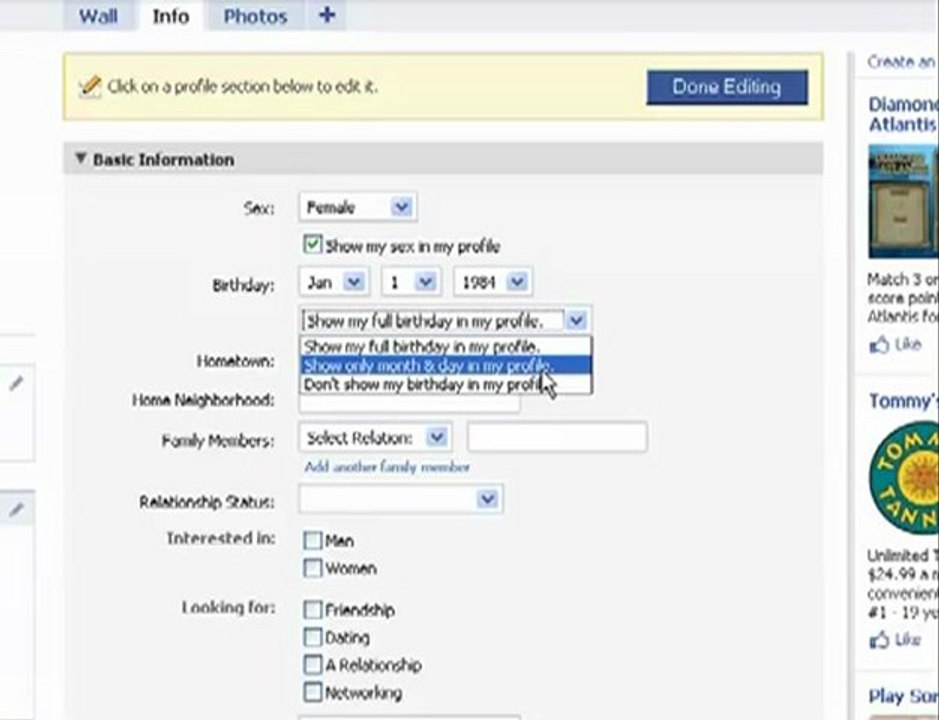This screenshot has width=939, height=720.
Task: Switch to the Info tab
Action: [x=171, y=16]
